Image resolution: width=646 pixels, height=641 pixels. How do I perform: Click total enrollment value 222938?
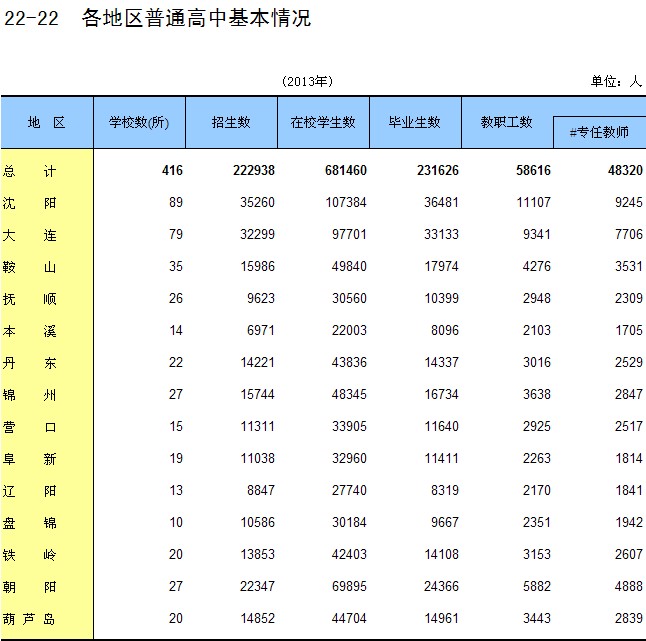pyautogui.click(x=254, y=170)
